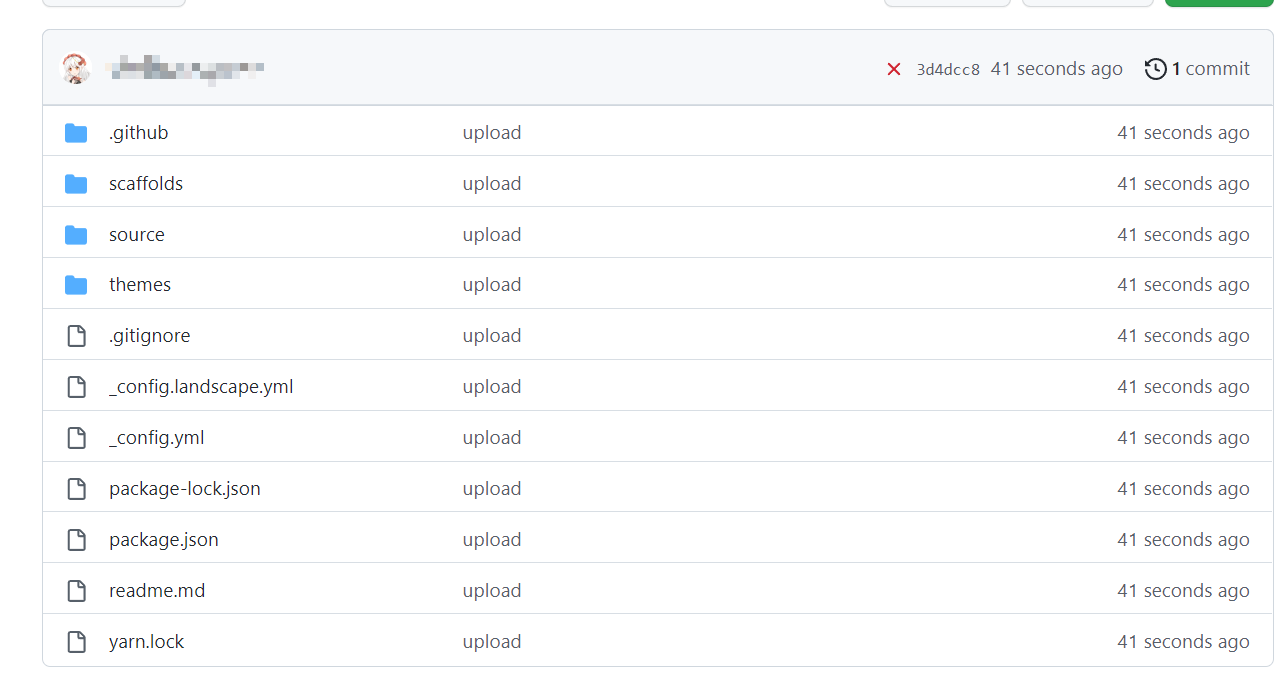Open the package-lock.json file
The width and height of the screenshot is (1285, 680).
pyautogui.click(x=185, y=489)
